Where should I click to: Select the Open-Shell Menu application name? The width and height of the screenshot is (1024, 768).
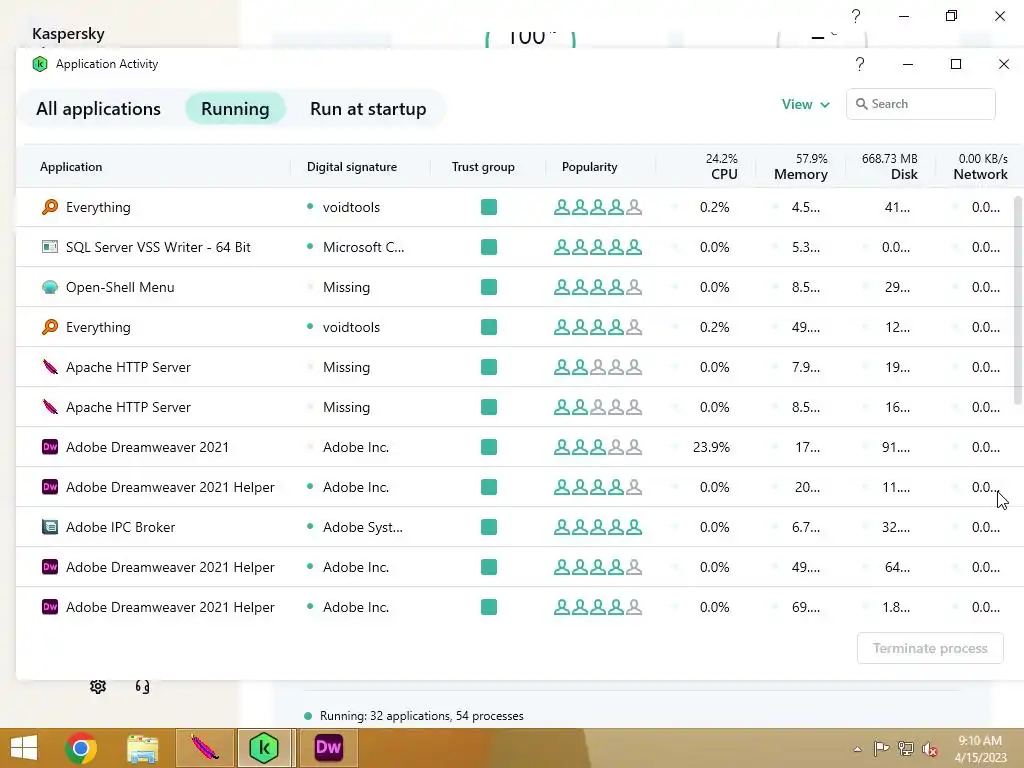[x=120, y=287]
